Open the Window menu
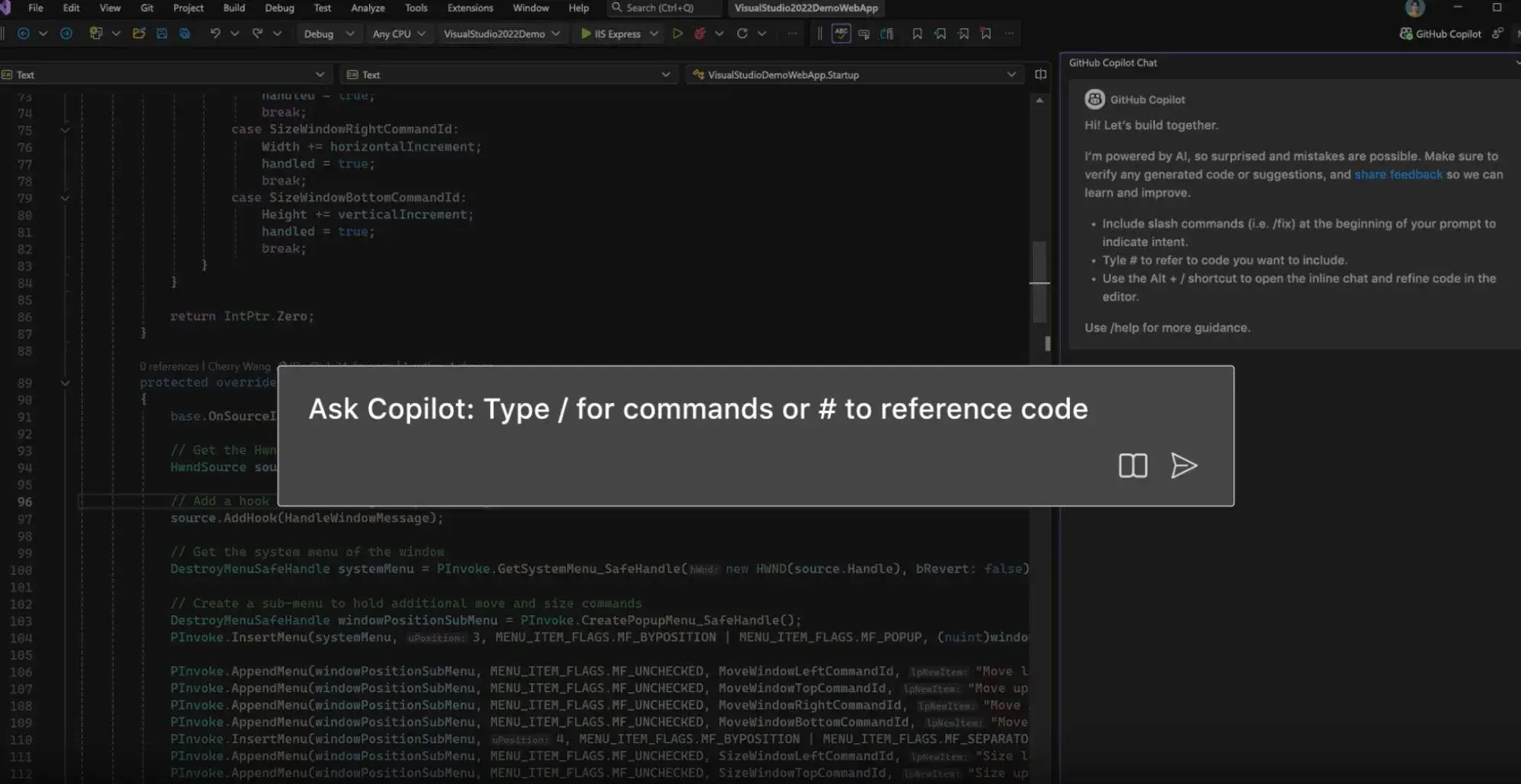This screenshot has width=1521, height=784. [x=530, y=8]
